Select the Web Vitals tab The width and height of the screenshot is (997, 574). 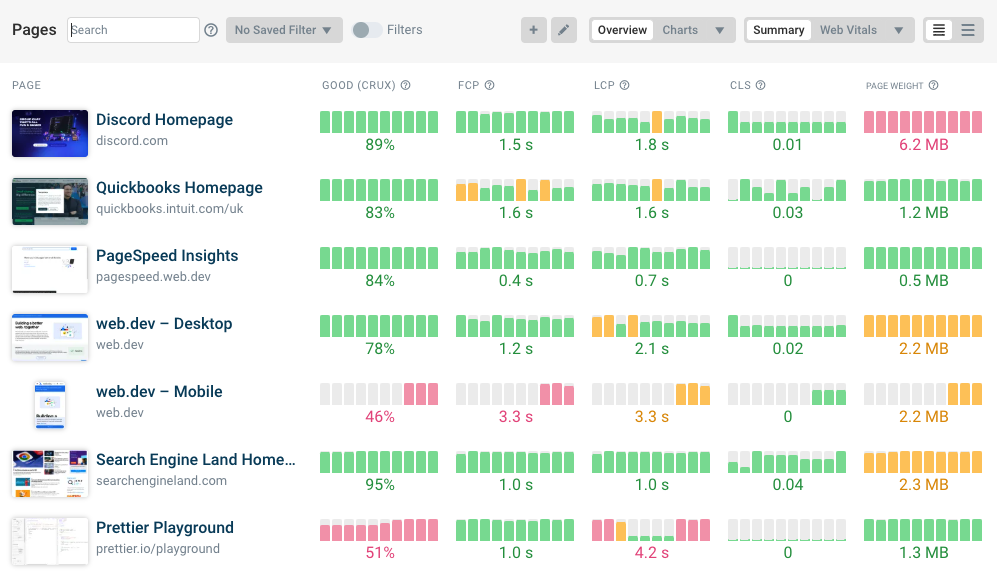tap(848, 30)
